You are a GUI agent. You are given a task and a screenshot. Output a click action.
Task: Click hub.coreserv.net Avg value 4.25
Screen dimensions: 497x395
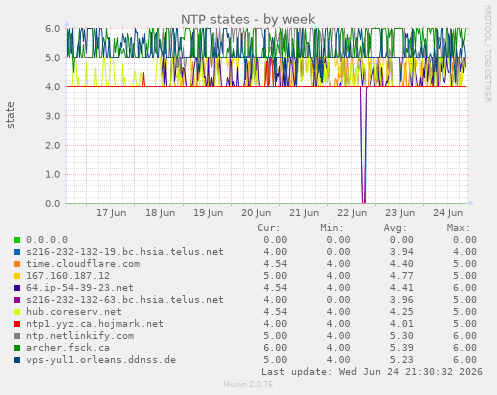pos(402,312)
